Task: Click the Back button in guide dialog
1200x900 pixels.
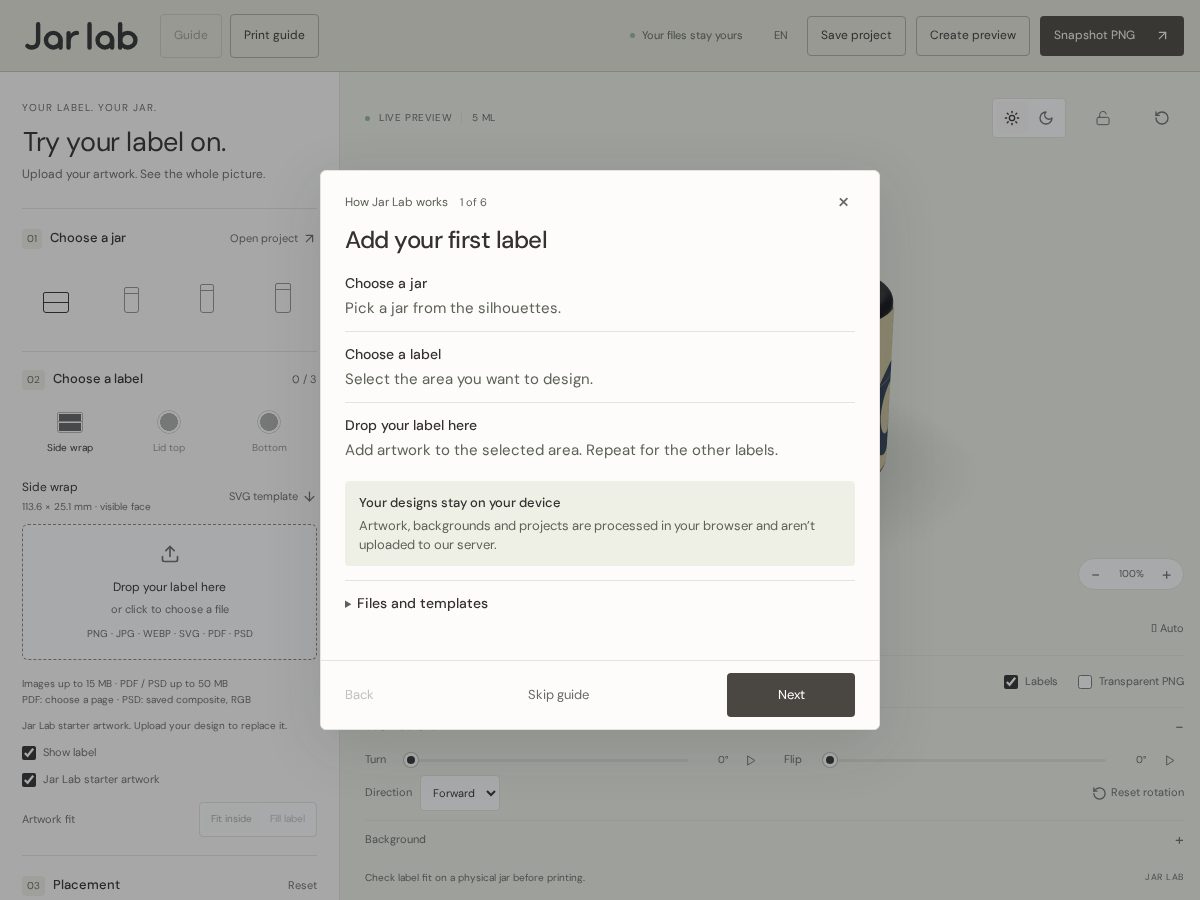Action: pos(359,695)
